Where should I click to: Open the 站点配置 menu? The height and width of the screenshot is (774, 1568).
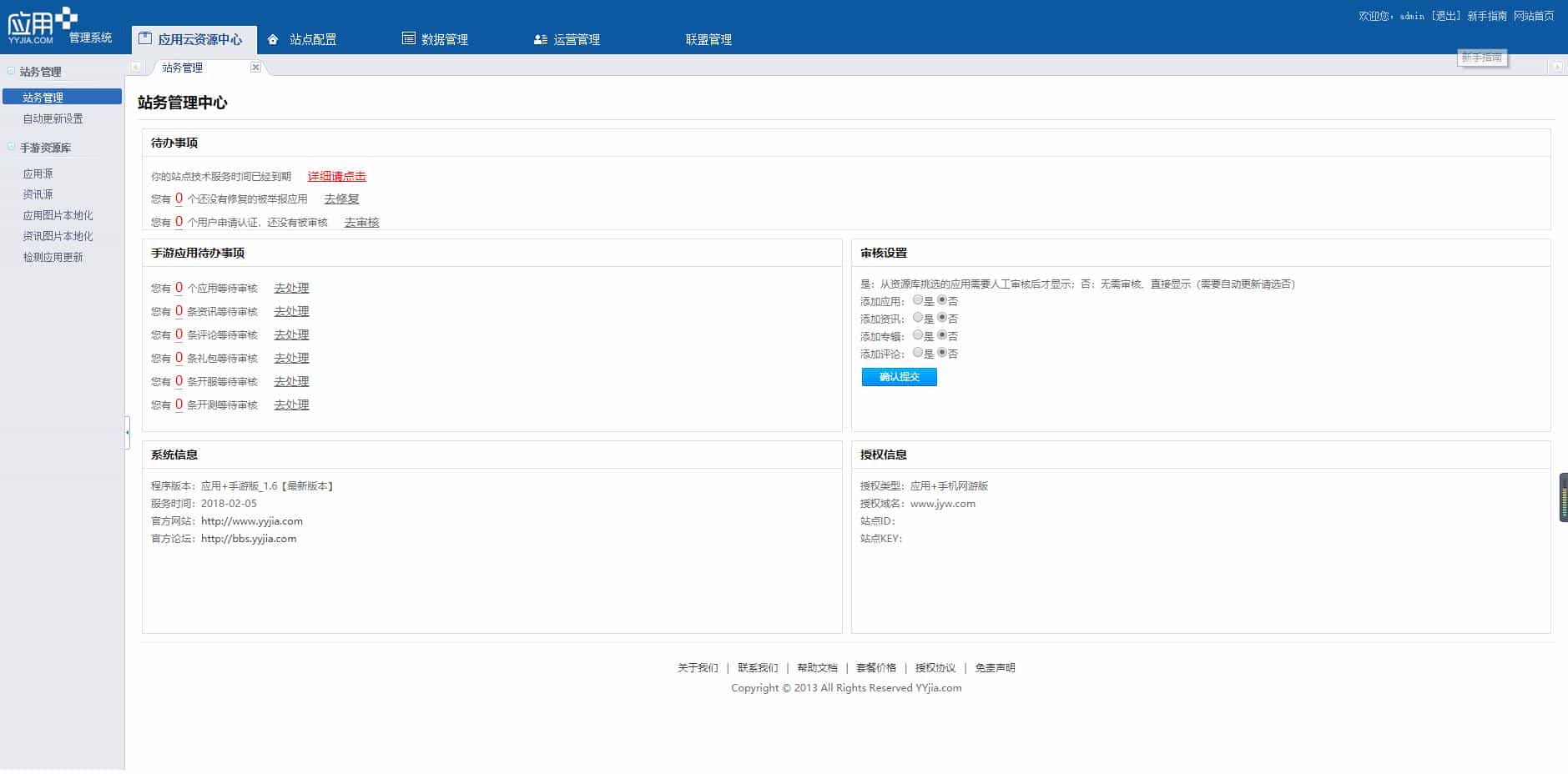313,39
